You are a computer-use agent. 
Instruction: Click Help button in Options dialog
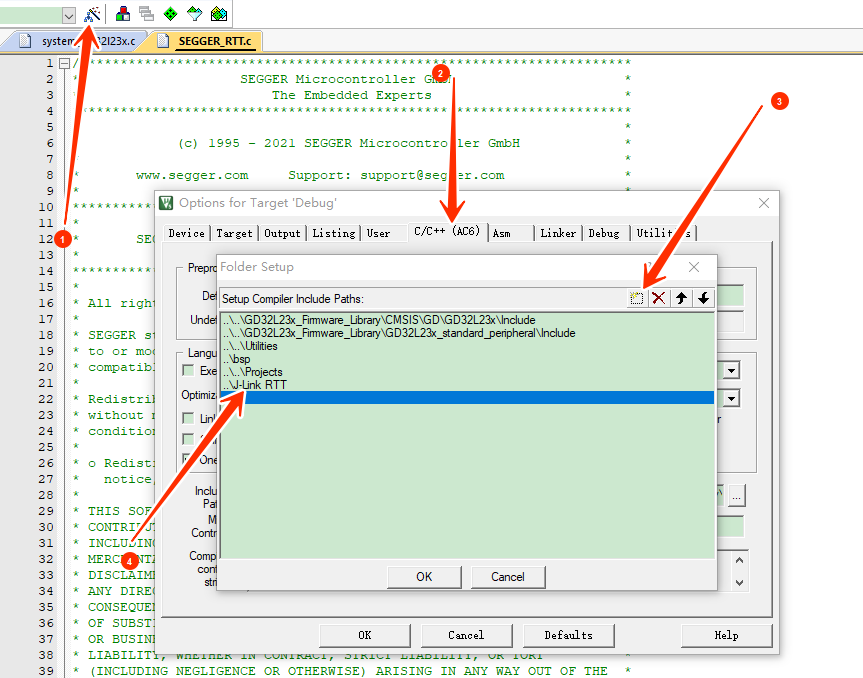727,636
